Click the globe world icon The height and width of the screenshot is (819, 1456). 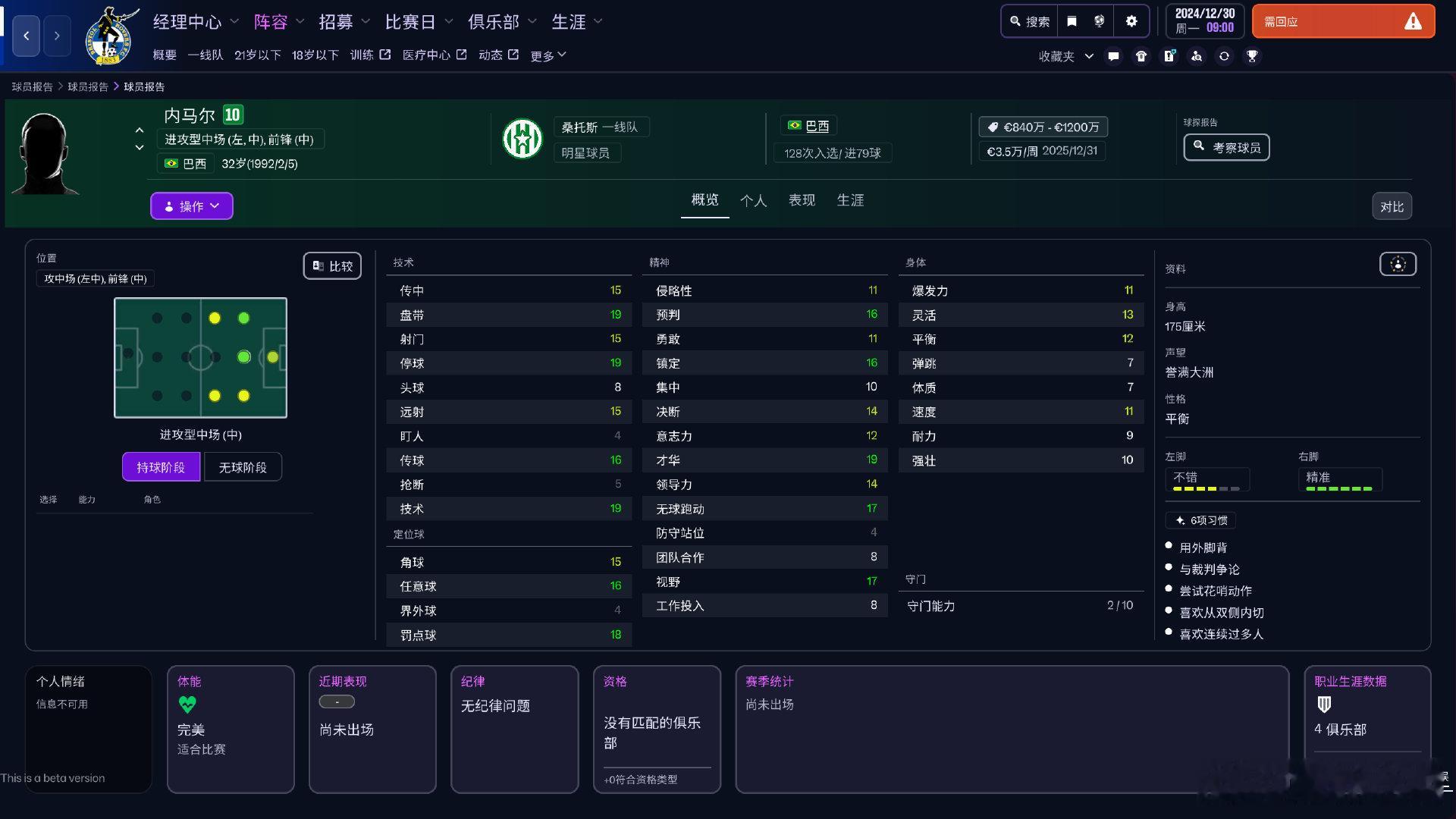tap(1099, 21)
